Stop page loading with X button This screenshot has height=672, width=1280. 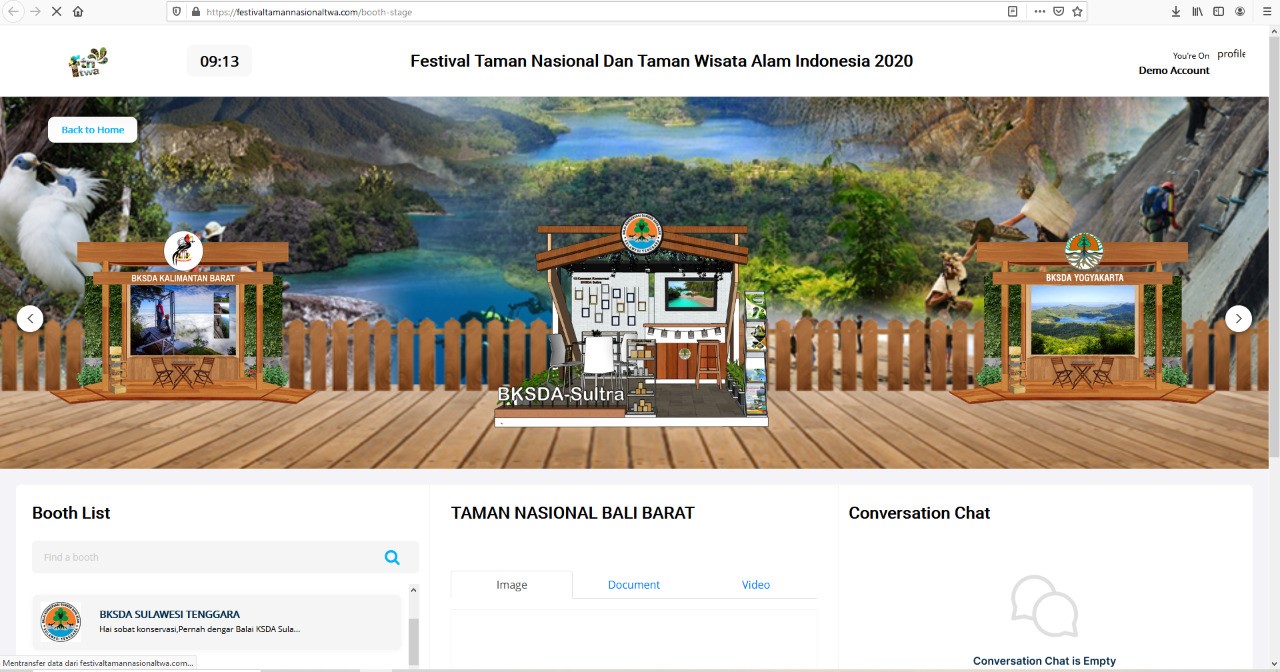(56, 12)
